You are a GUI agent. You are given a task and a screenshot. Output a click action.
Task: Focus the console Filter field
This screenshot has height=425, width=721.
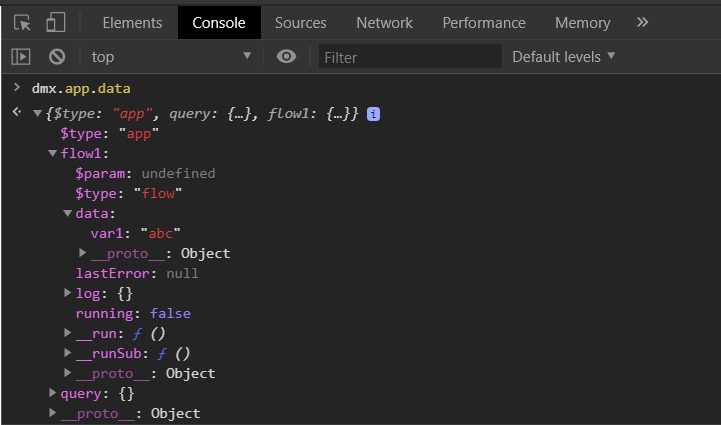coord(410,57)
